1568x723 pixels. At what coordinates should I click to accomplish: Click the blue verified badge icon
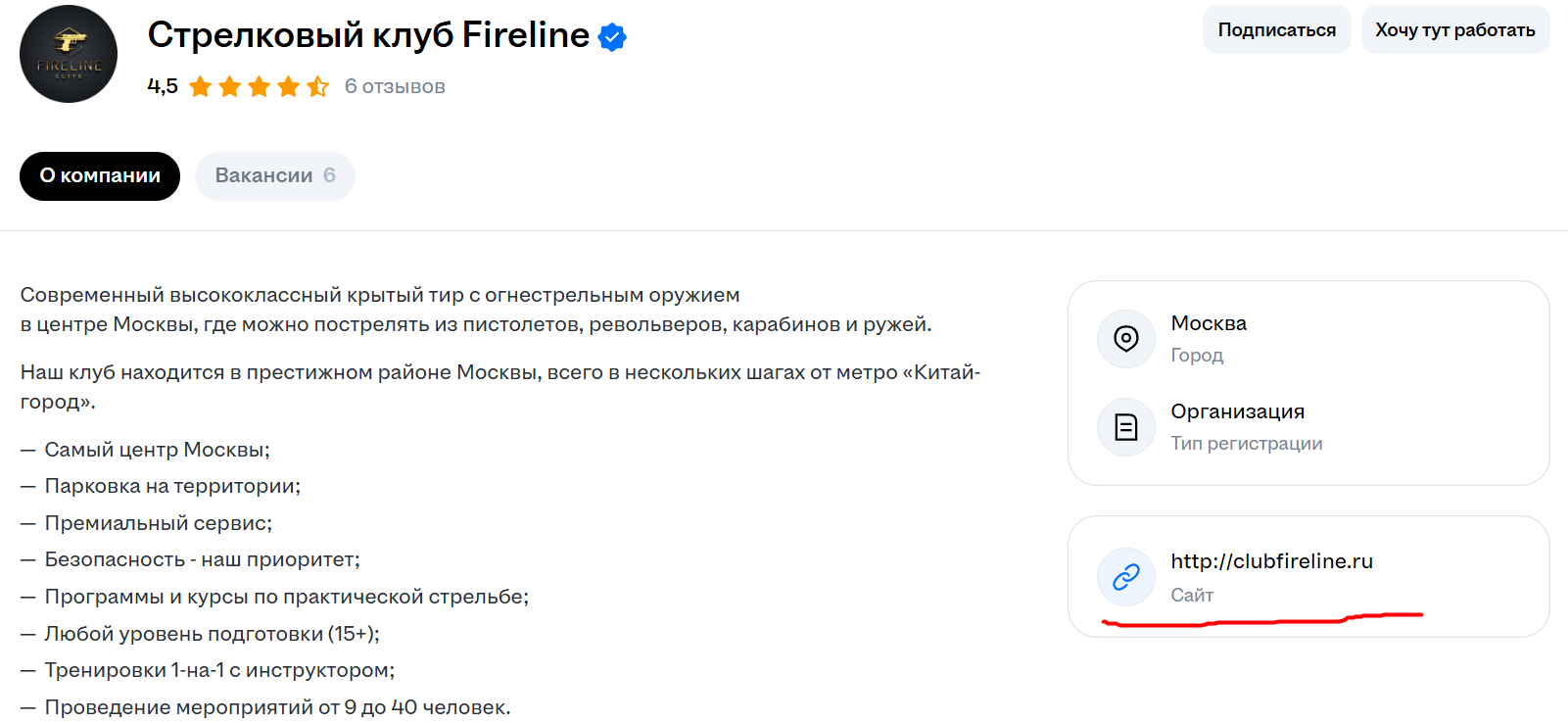point(612,37)
